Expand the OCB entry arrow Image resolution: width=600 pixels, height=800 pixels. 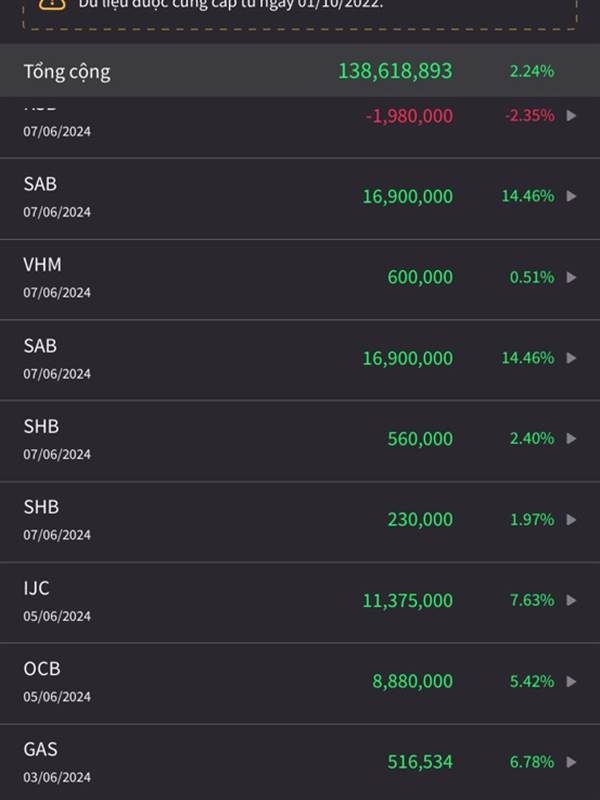tap(571, 682)
